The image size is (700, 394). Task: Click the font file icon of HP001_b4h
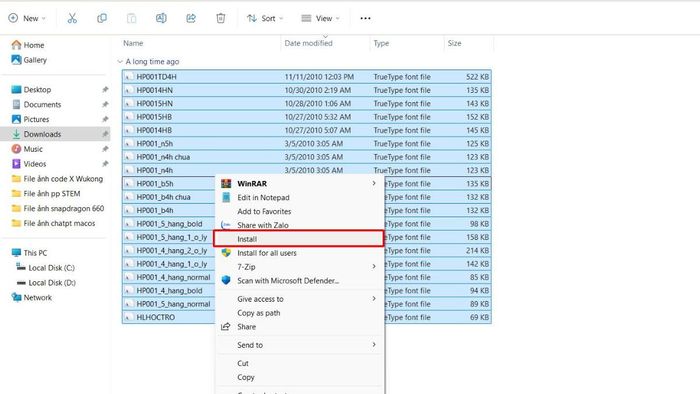click(x=129, y=211)
